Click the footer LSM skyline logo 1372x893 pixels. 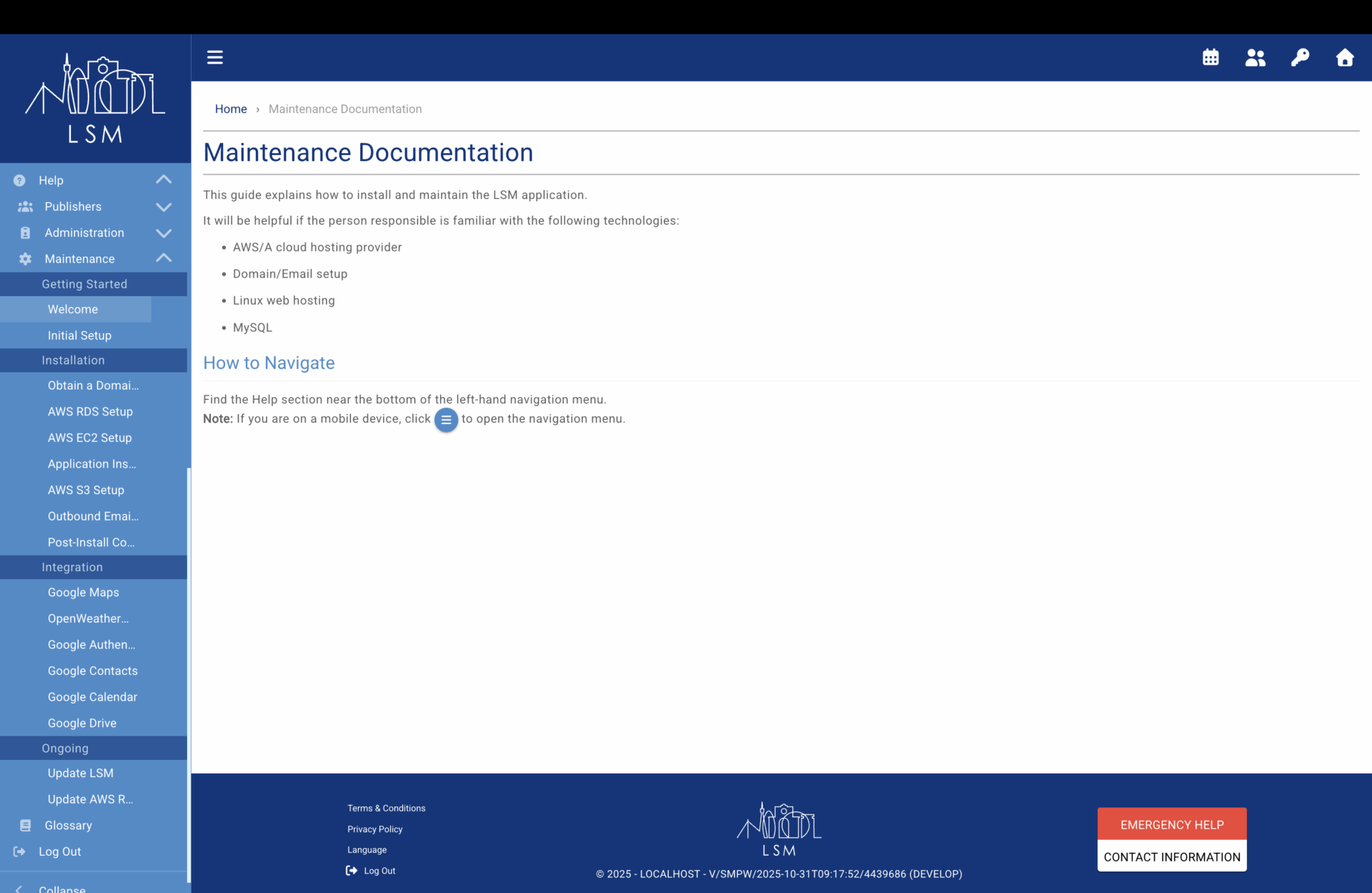779,829
